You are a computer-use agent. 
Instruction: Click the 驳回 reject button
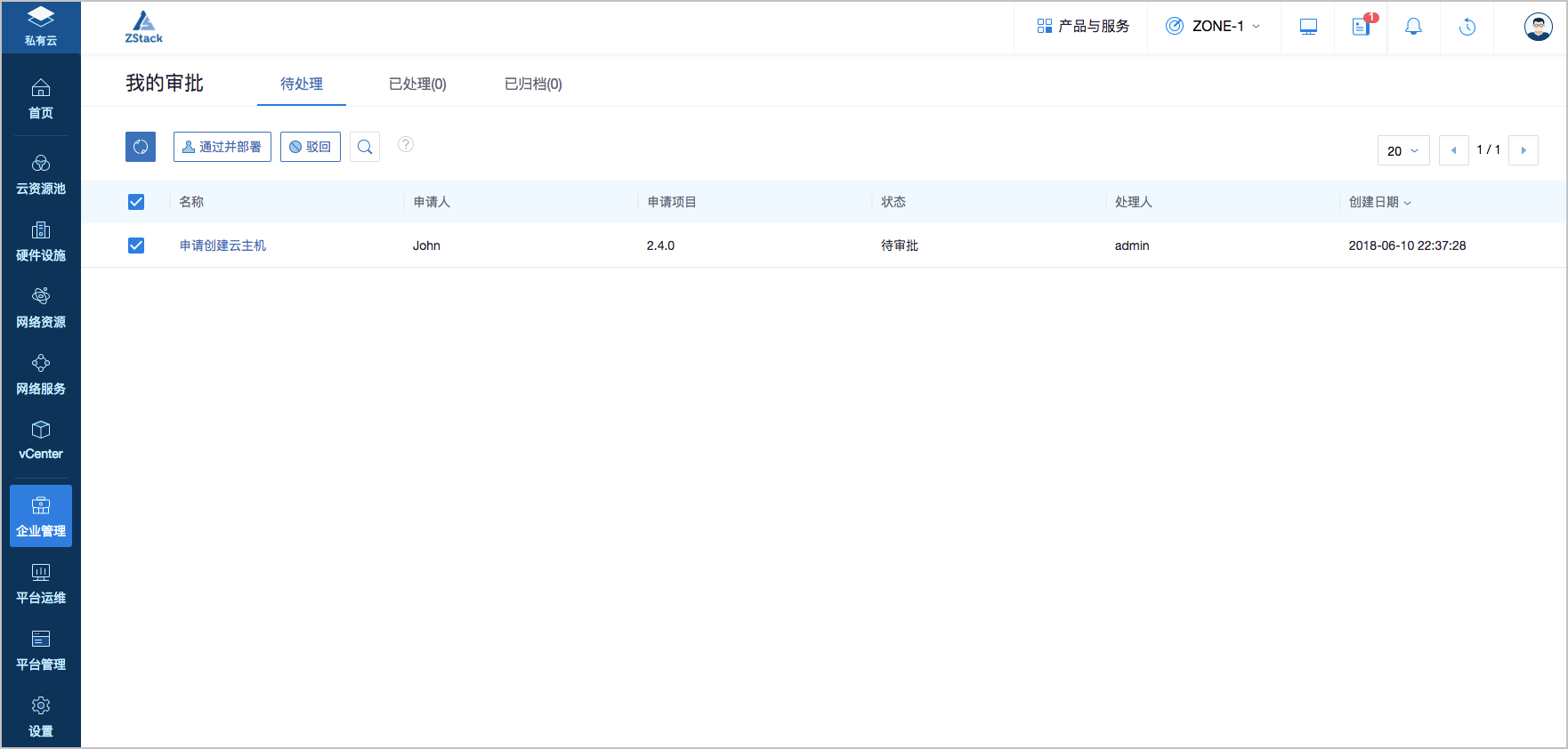tap(311, 147)
